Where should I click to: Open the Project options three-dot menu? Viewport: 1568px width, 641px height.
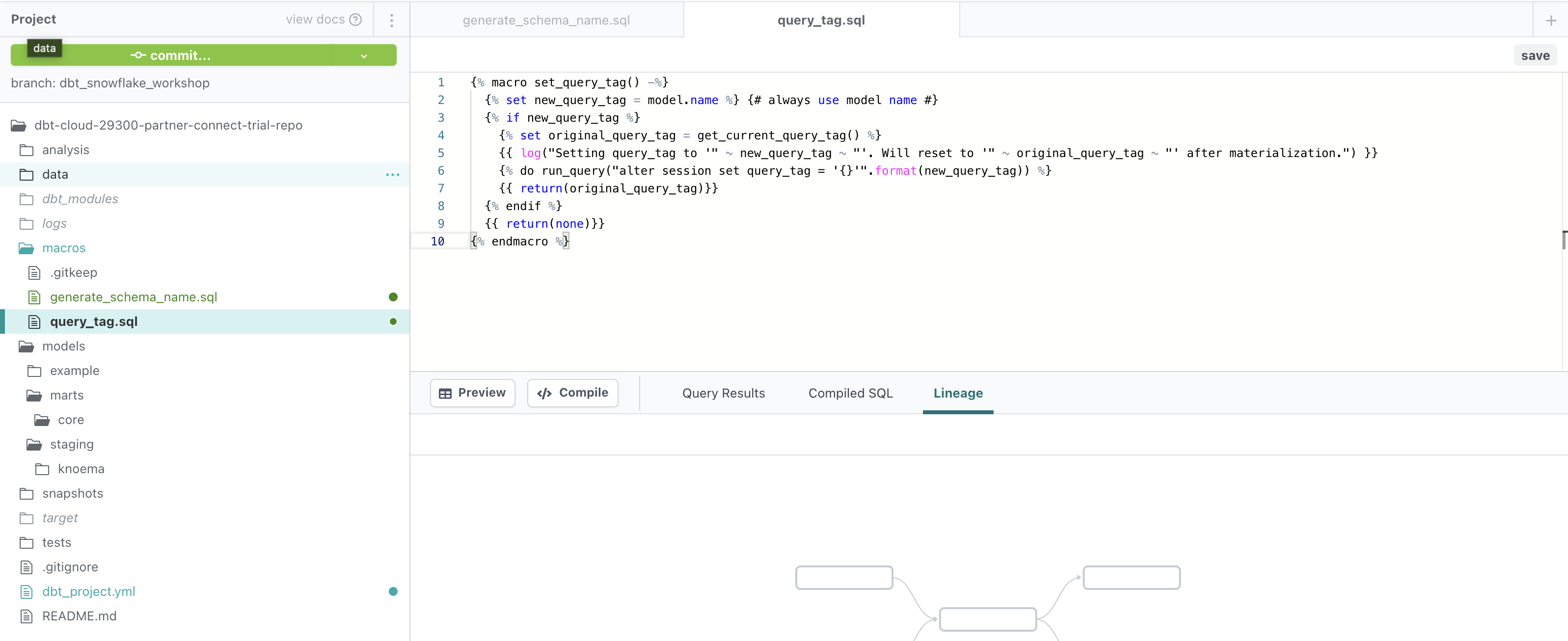391,20
